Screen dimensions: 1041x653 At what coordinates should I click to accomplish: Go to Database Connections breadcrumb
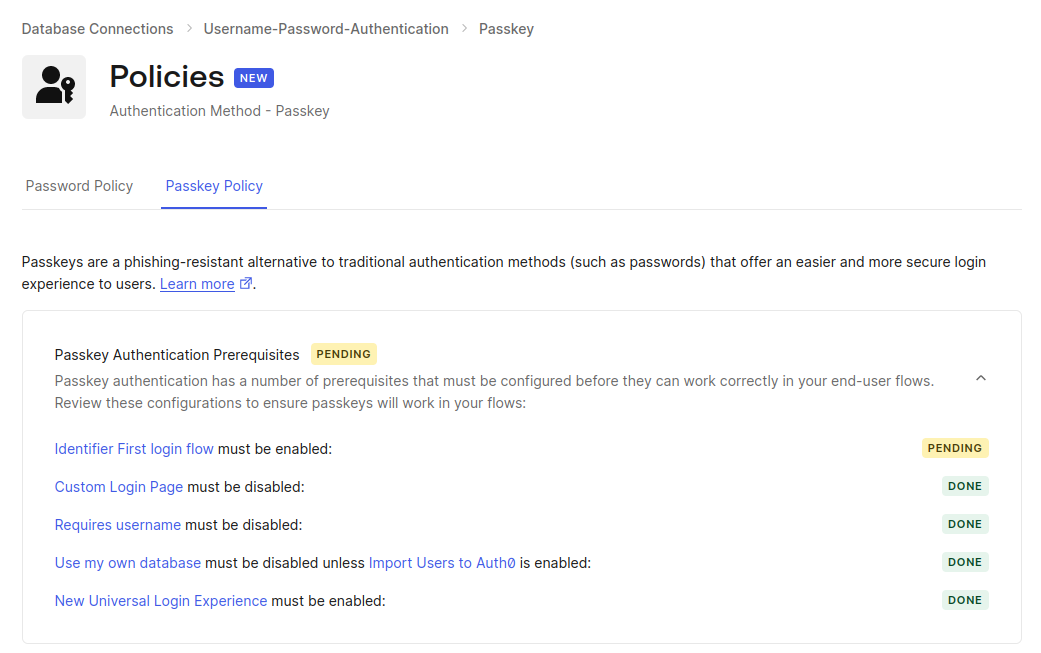pyautogui.click(x=97, y=29)
